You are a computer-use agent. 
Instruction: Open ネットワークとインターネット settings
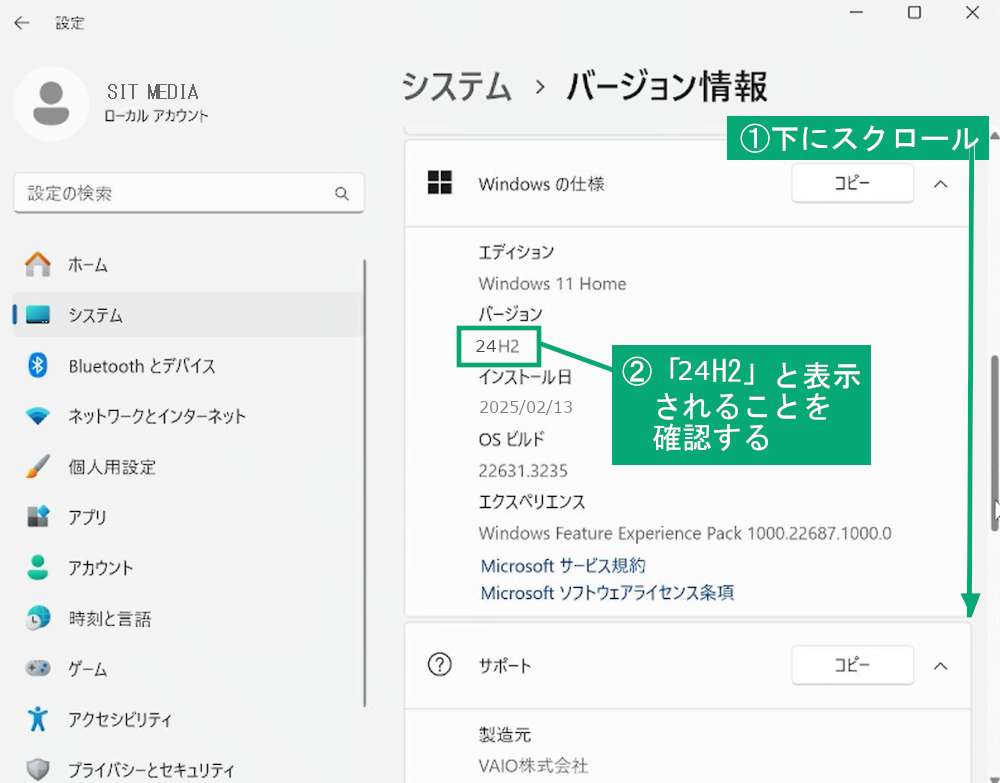188,416
